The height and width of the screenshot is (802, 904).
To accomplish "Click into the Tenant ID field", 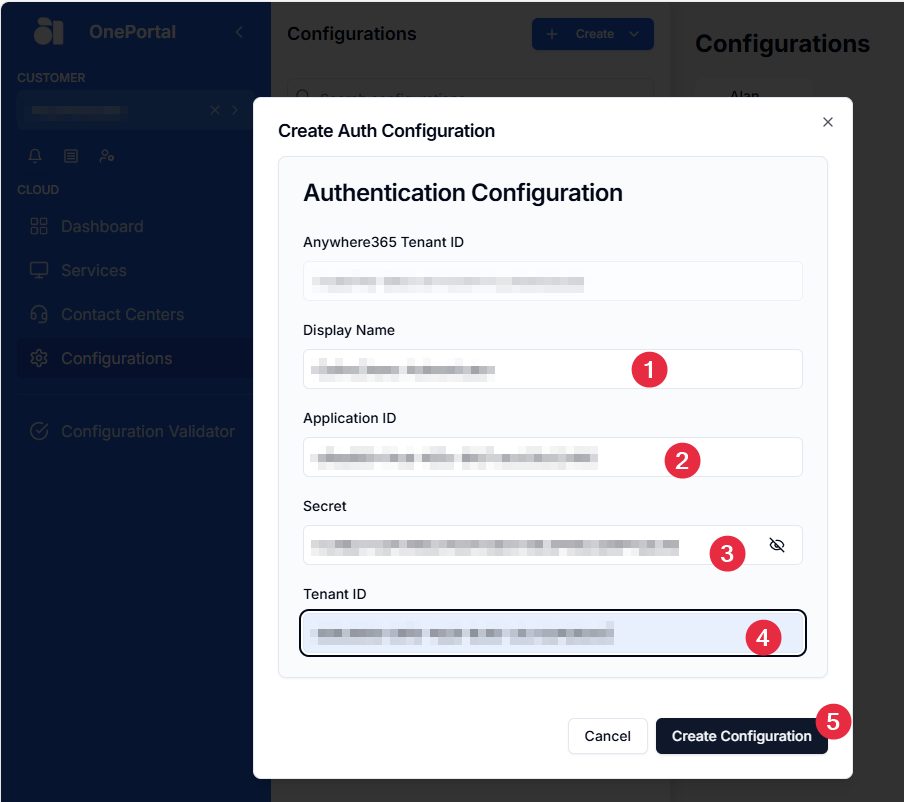I will tap(553, 633).
